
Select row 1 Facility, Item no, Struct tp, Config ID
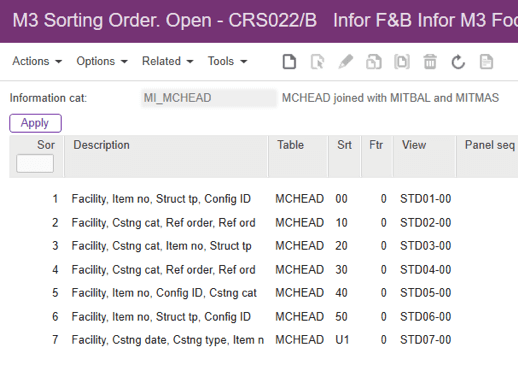(x=161, y=199)
